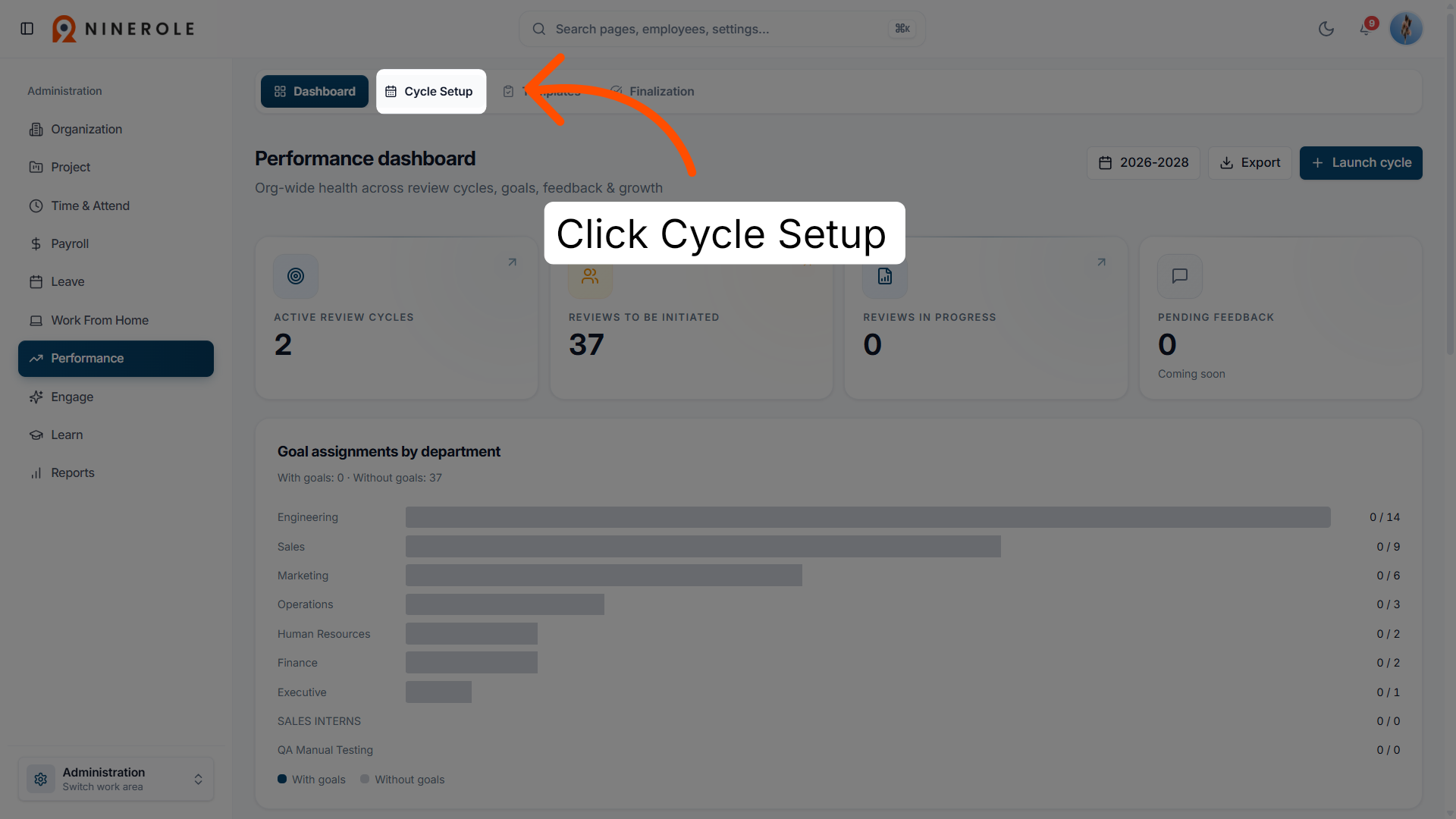Click the Sales department bar

pyautogui.click(x=703, y=546)
